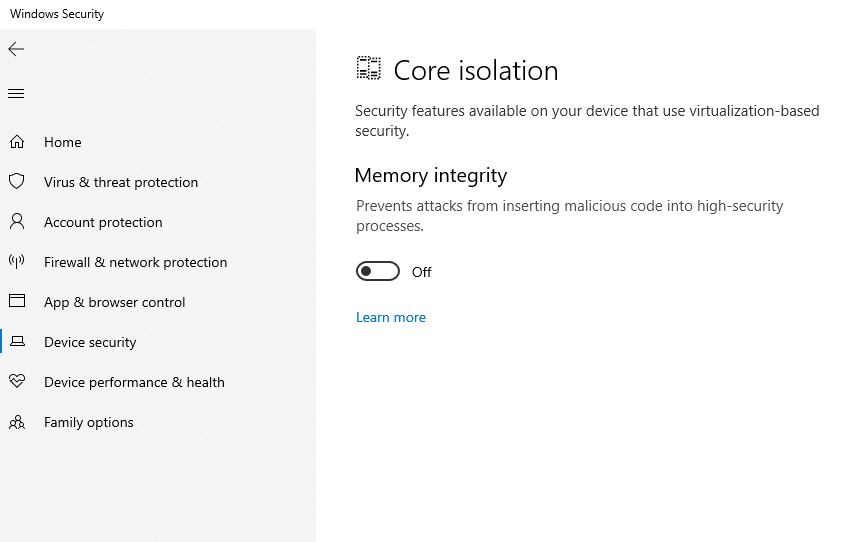
Task: Select App & browser control label
Action: 115,302
